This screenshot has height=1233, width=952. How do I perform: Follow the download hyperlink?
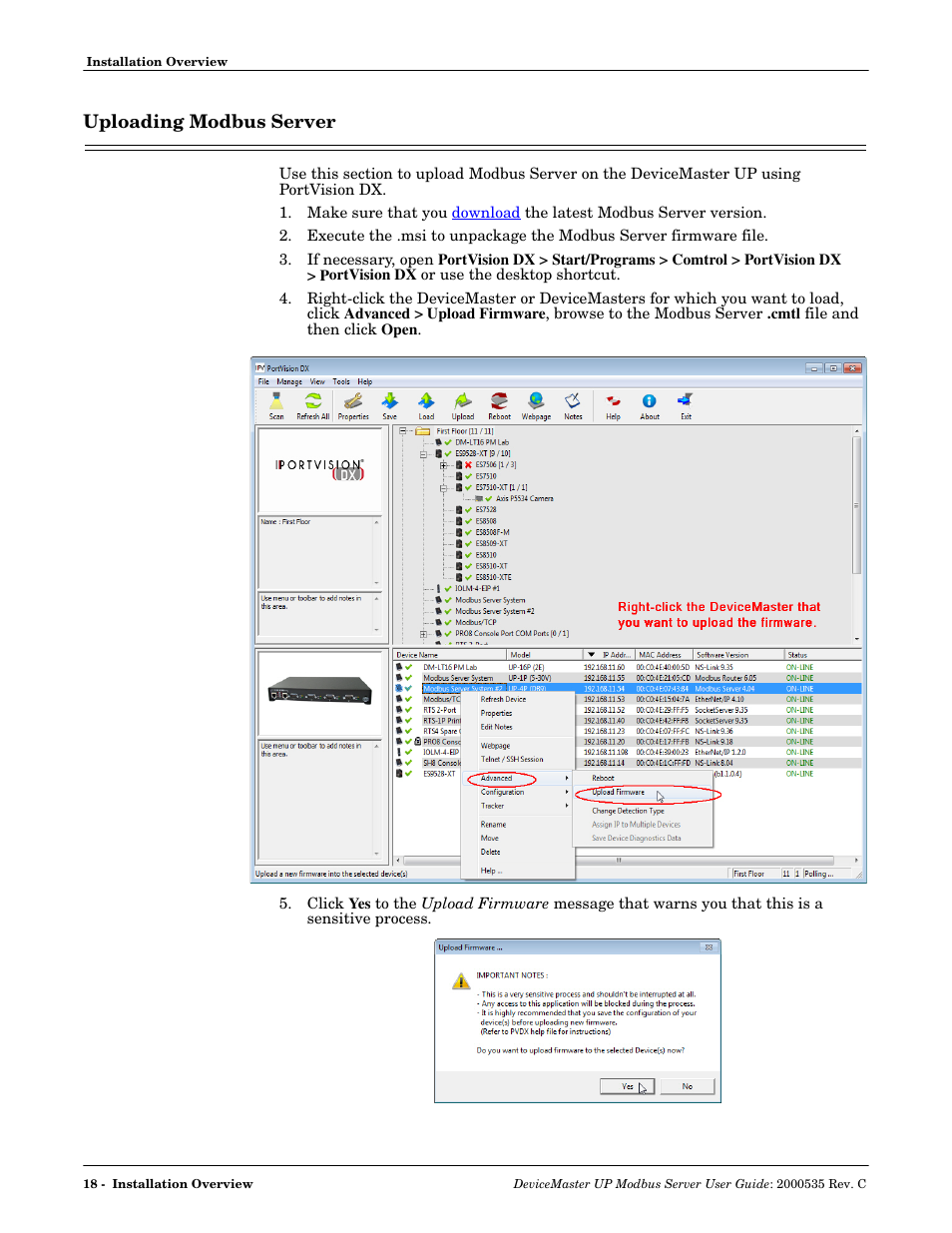coord(486,213)
